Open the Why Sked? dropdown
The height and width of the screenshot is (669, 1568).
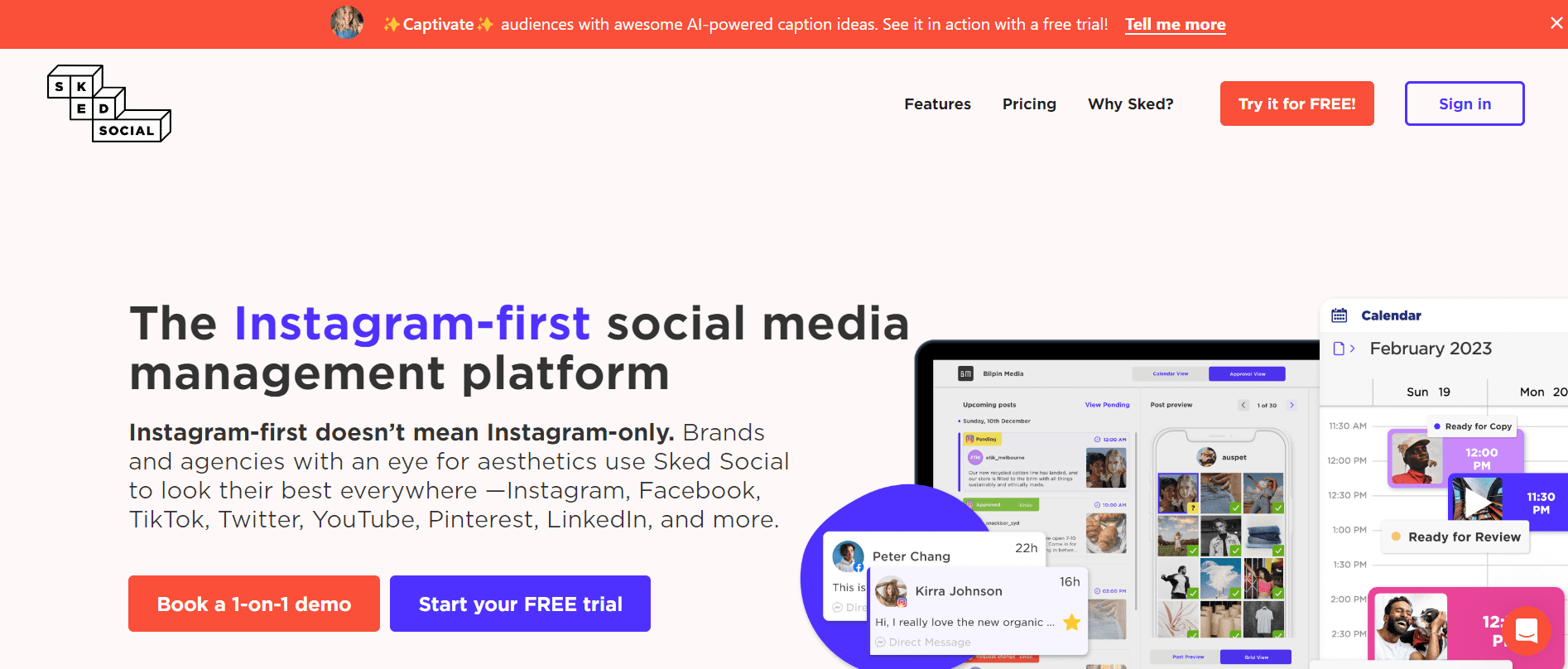coord(1130,103)
